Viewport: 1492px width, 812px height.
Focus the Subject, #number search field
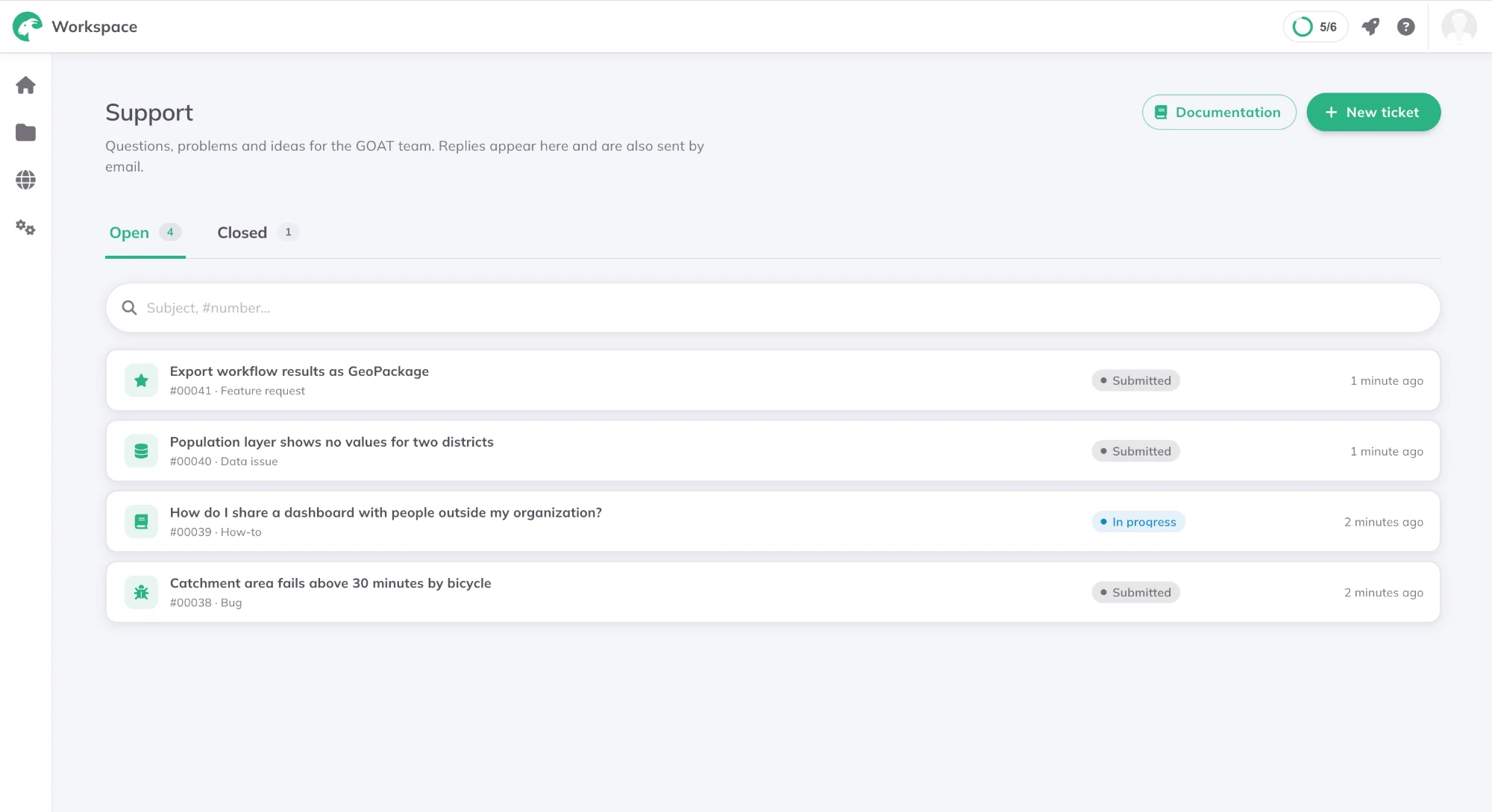[773, 308]
